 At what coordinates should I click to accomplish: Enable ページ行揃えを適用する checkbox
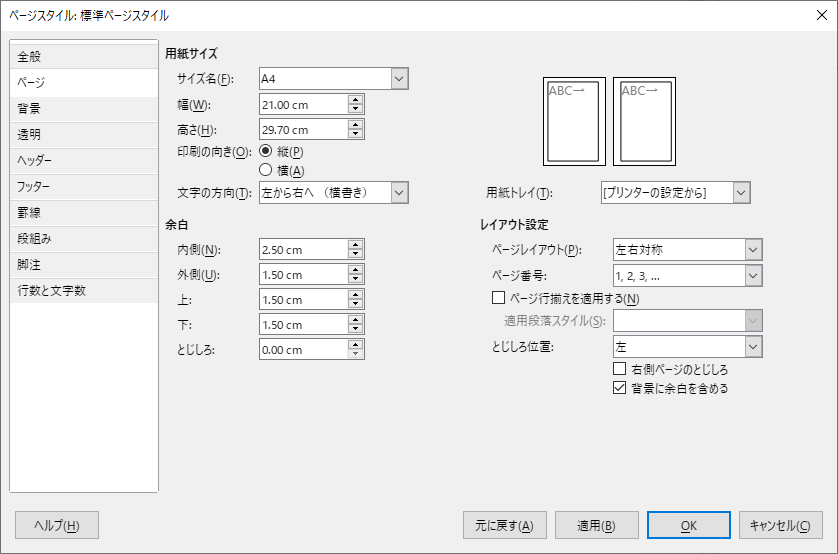pyautogui.click(x=499, y=297)
